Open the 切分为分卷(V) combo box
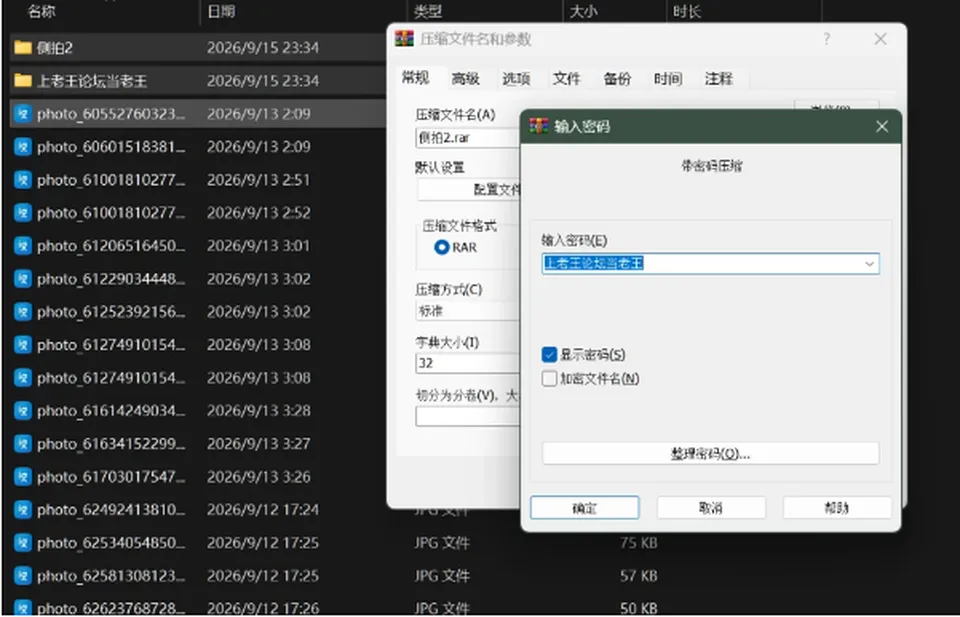The height and width of the screenshot is (617, 960). [468, 417]
